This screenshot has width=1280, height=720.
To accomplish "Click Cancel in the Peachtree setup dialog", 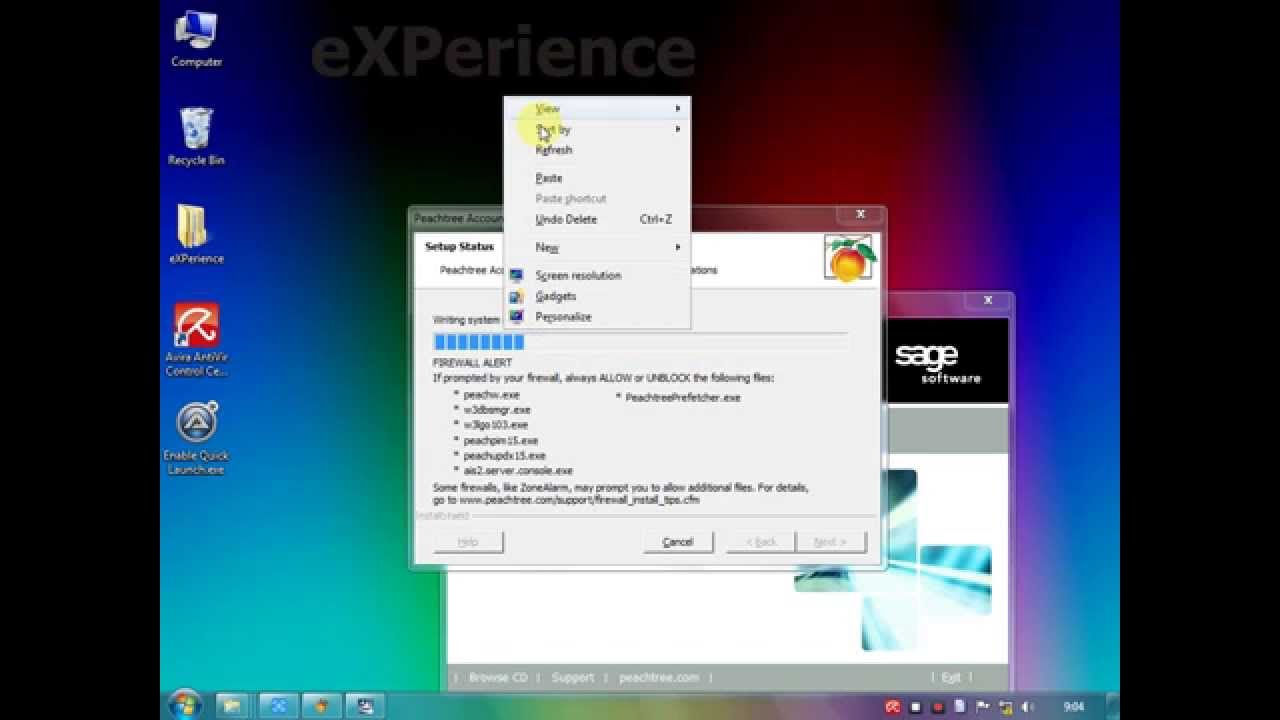I will tap(678, 542).
